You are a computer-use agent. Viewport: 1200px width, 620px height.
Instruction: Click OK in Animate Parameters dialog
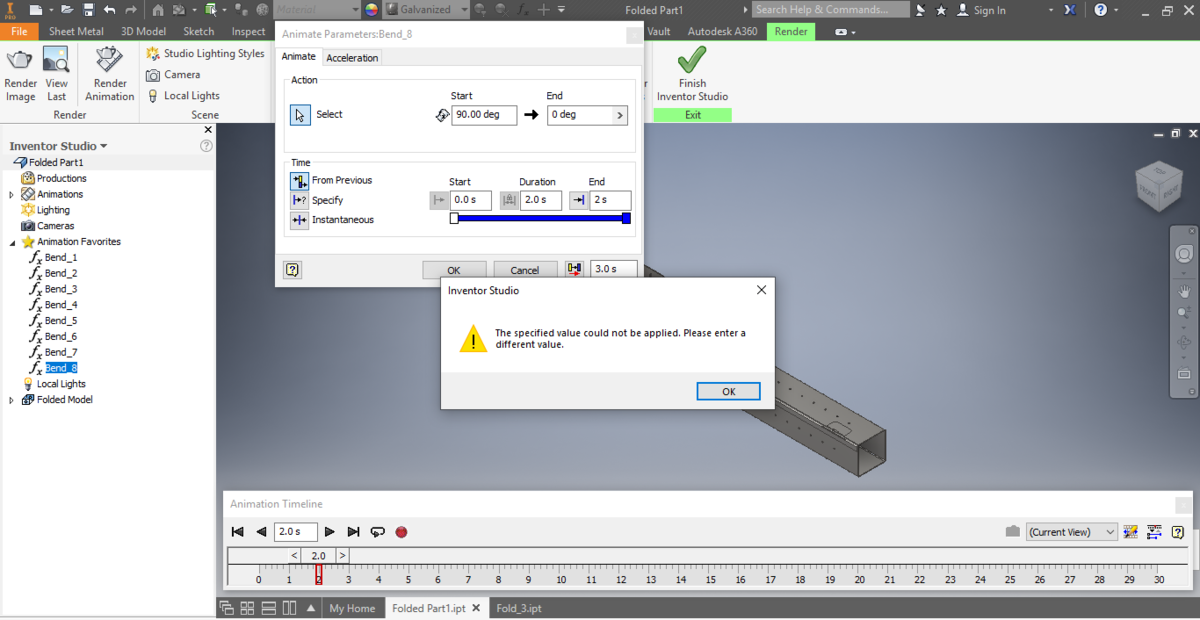454,270
